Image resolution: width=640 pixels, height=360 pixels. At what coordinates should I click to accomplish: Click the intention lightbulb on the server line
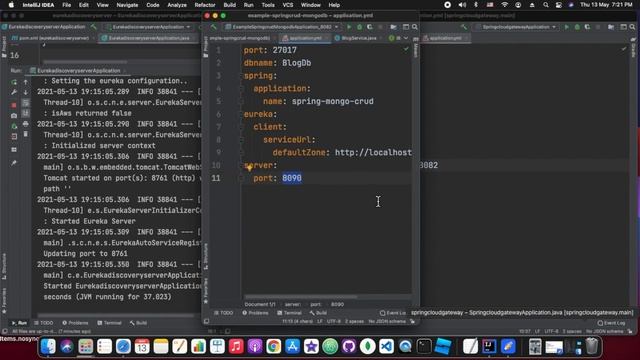(249, 167)
